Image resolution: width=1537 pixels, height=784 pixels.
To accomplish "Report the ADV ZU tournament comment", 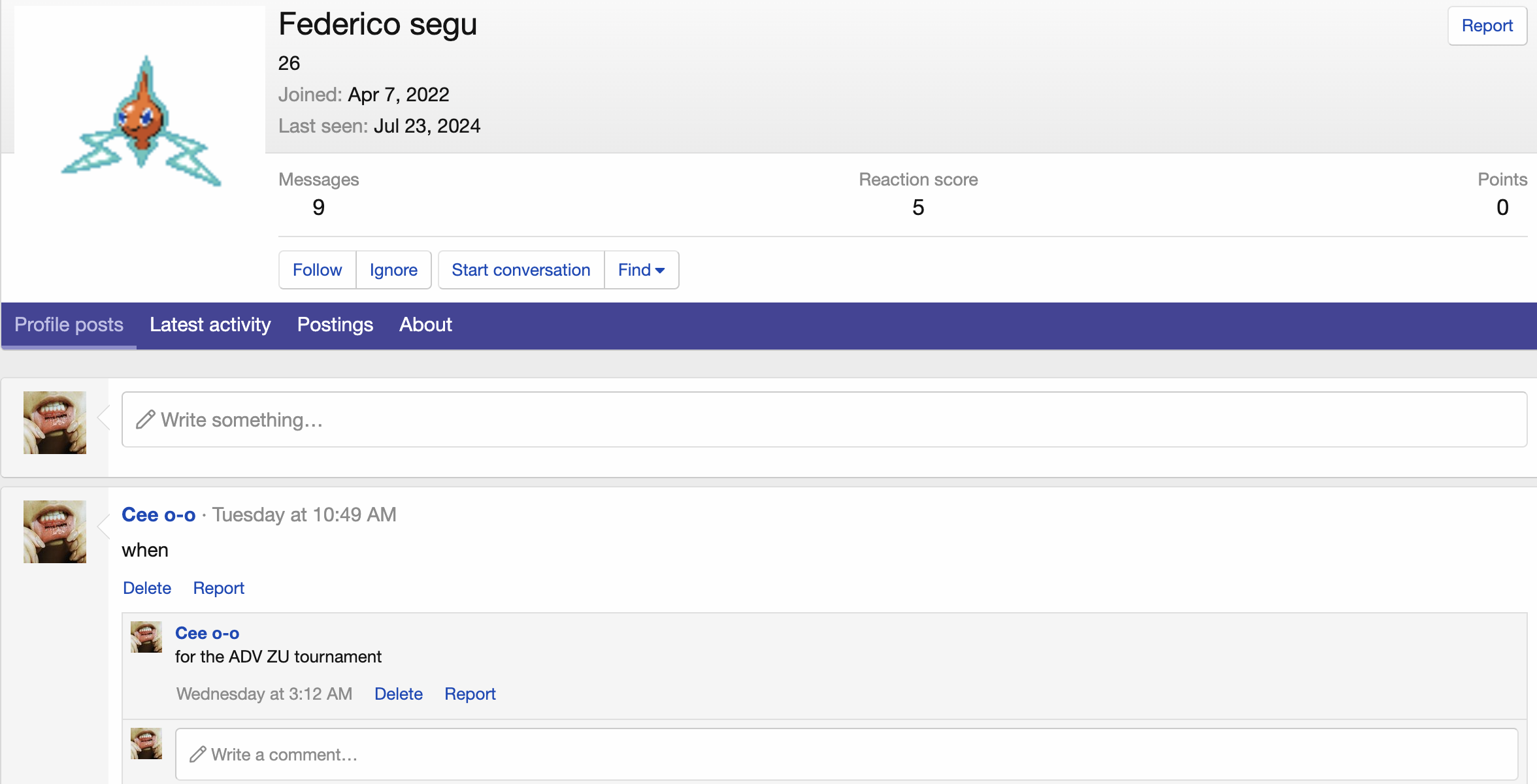I will 470,694.
